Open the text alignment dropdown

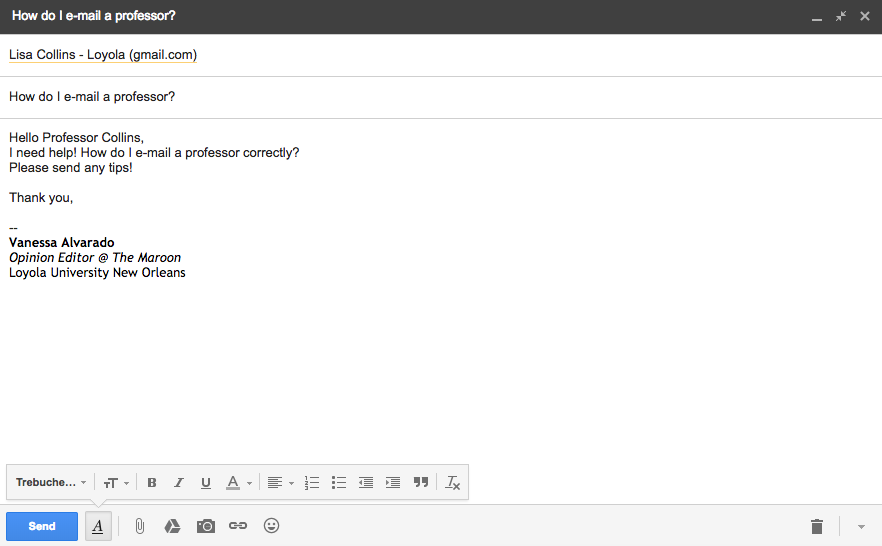pos(280,482)
